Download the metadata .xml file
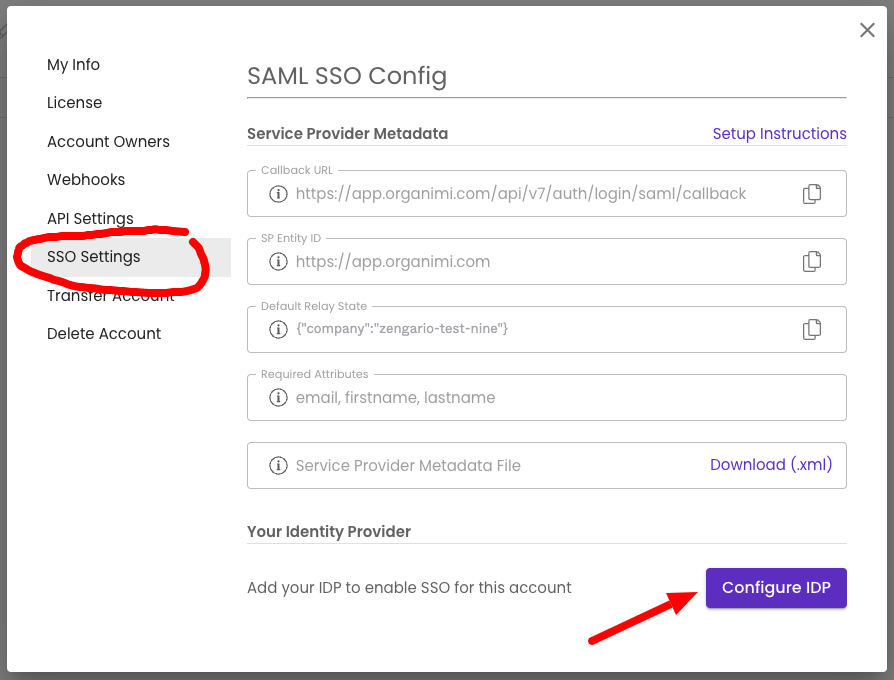Viewport: 894px width, 680px height. point(771,465)
